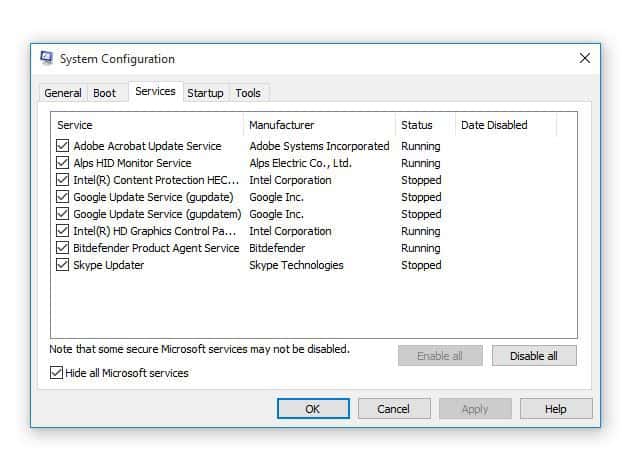Open Help for System Configuration
641x465 pixels.
click(x=556, y=409)
